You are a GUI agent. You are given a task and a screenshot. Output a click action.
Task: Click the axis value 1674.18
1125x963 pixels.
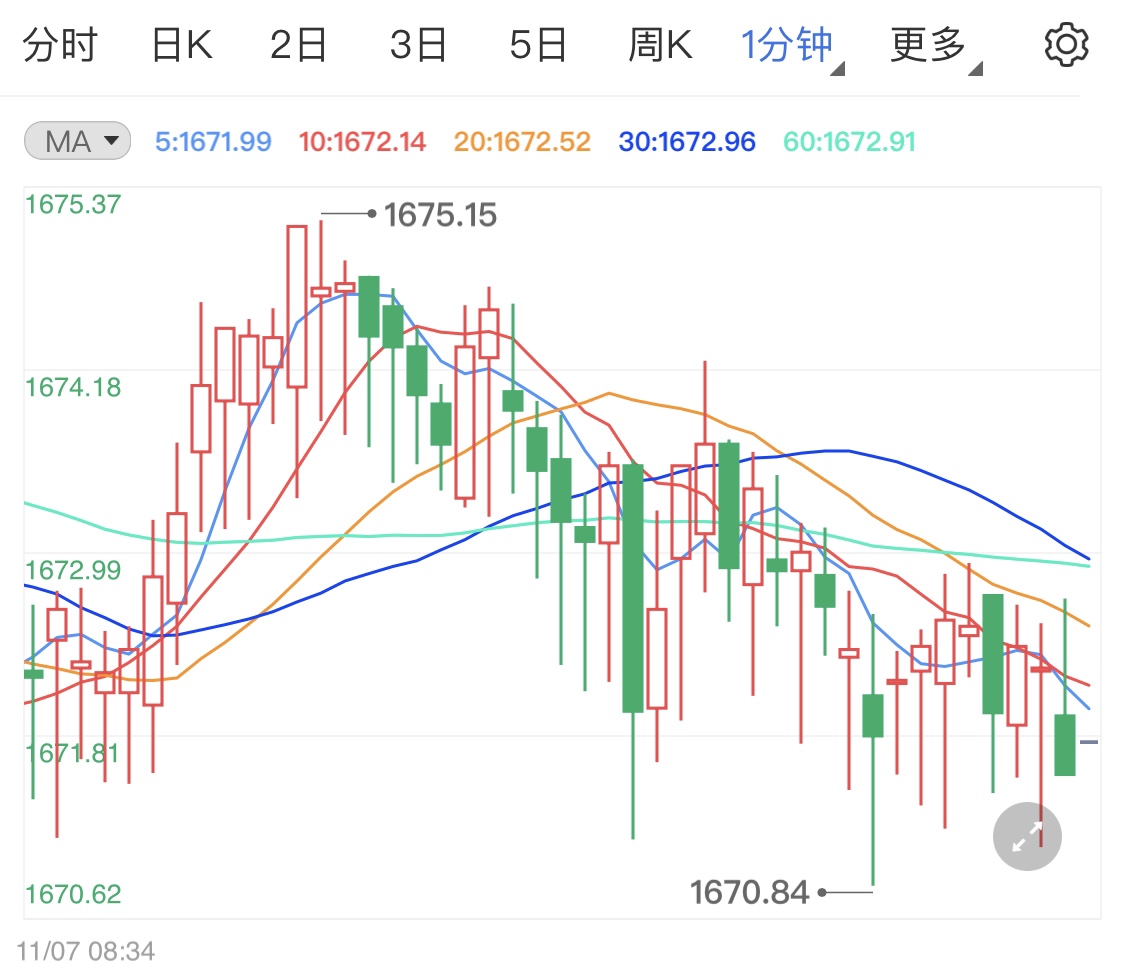coord(73,387)
